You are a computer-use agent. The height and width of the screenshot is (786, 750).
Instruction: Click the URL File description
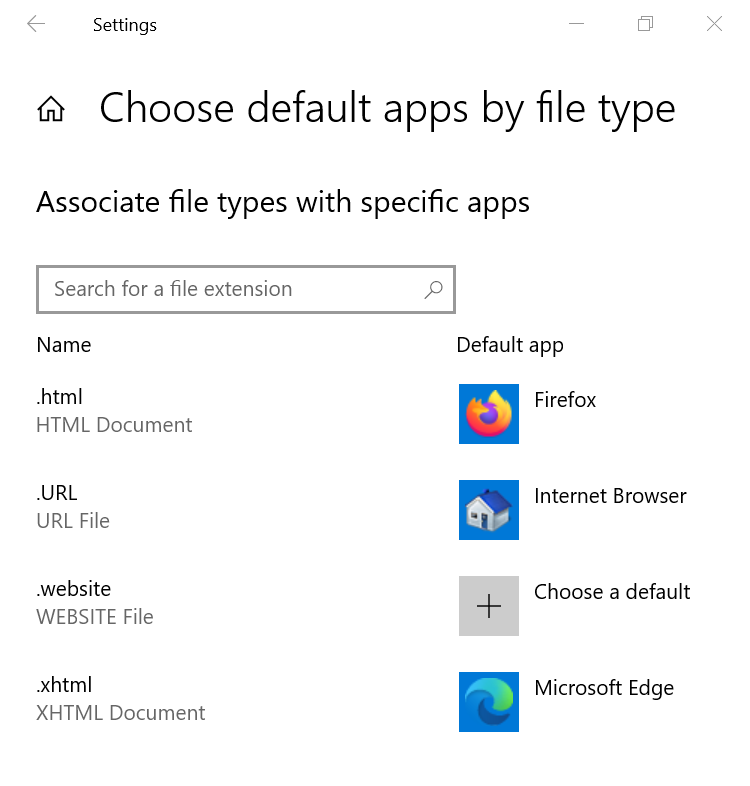[73, 521]
